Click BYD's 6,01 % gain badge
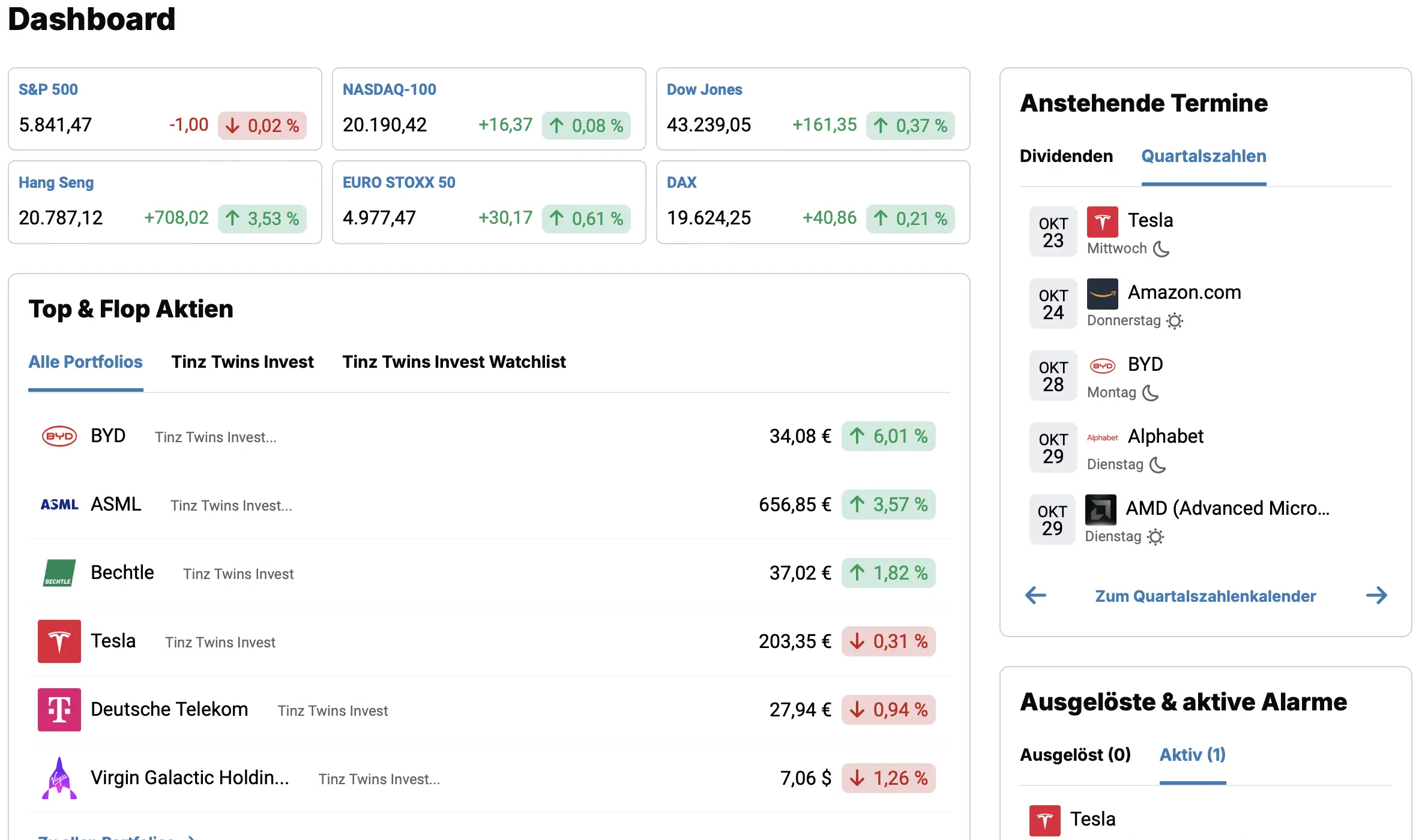This screenshot has height=840, width=1419. coord(888,436)
